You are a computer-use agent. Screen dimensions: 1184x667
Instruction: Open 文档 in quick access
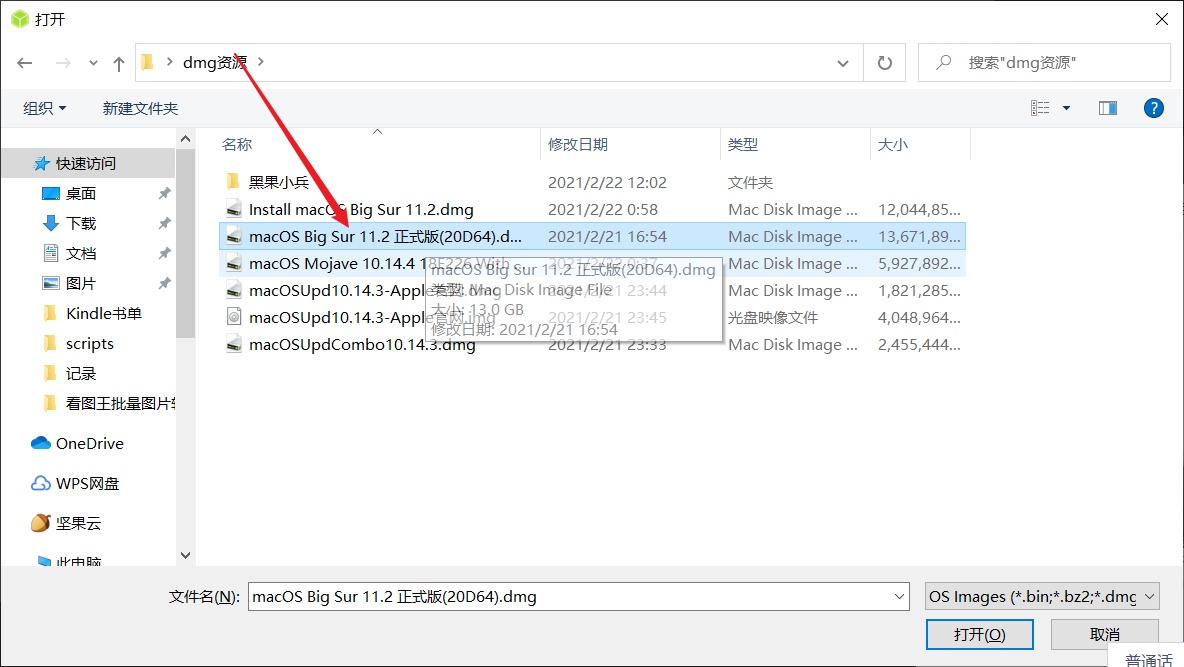pos(80,253)
